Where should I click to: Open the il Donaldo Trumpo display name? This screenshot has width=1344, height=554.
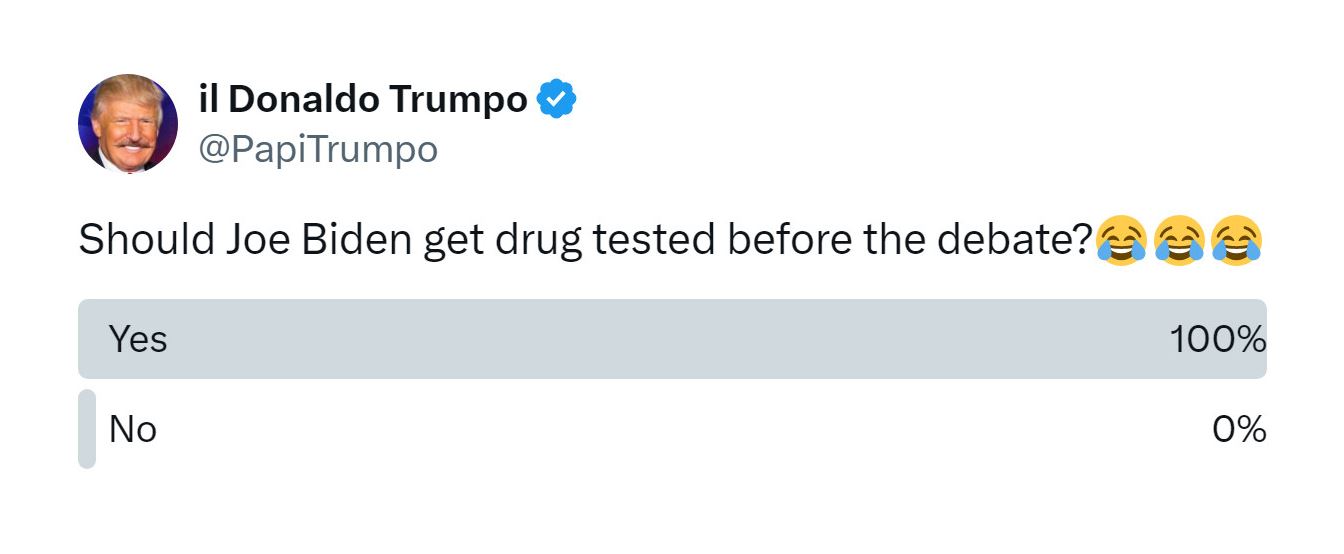click(363, 99)
